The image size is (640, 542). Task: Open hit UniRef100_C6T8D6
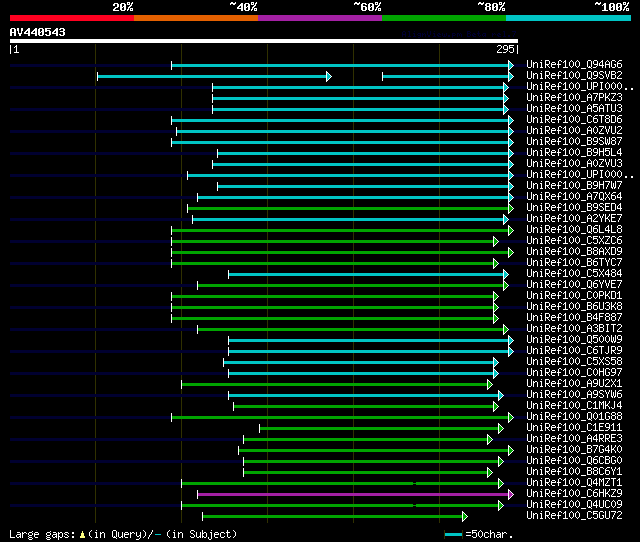click(x=574, y=119)
